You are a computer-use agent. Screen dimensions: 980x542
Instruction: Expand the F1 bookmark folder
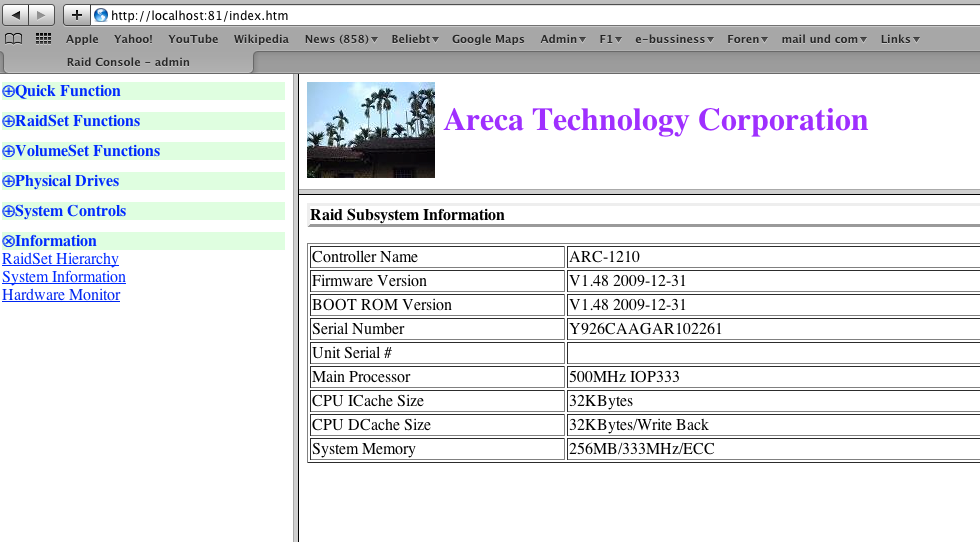click(610, 39)
